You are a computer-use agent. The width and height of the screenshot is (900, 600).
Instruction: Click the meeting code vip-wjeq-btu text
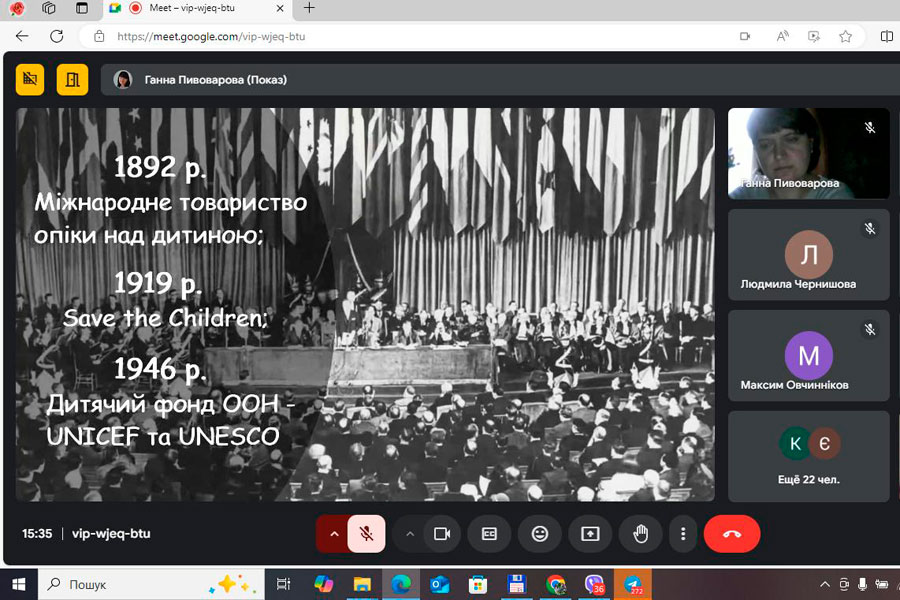111,533
